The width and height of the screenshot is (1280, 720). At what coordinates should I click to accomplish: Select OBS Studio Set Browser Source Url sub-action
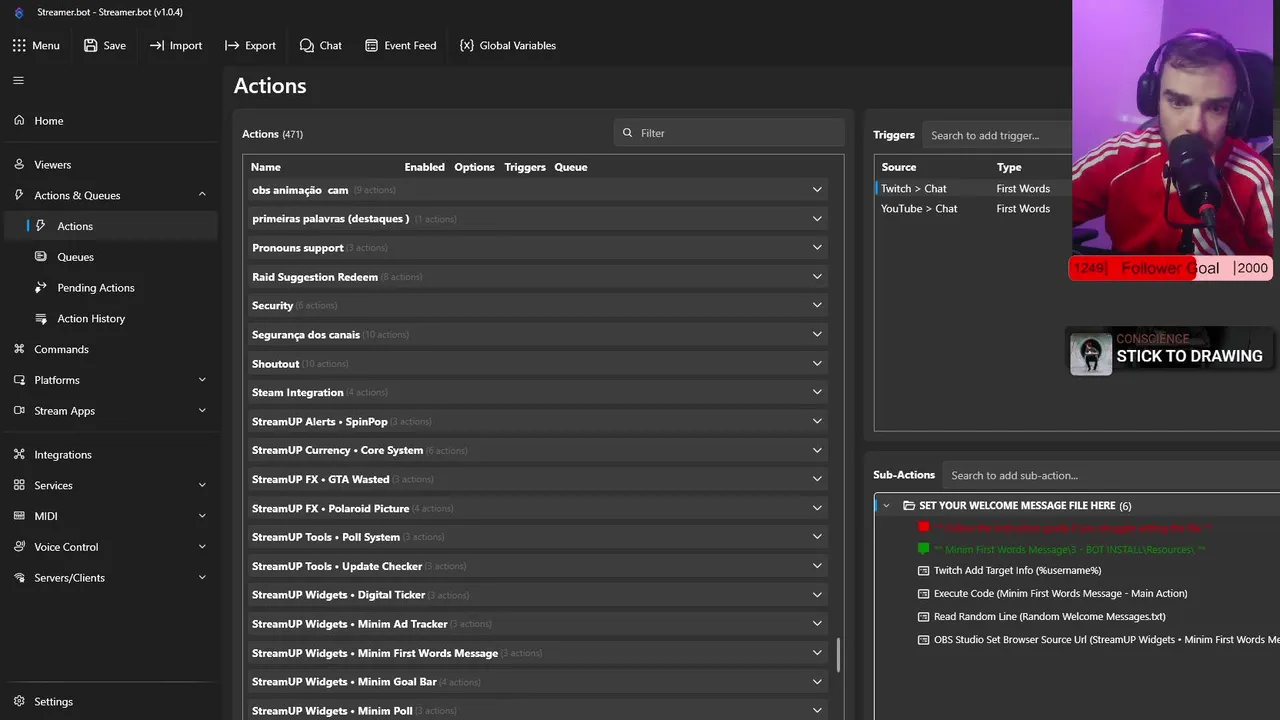(1098, 640)
